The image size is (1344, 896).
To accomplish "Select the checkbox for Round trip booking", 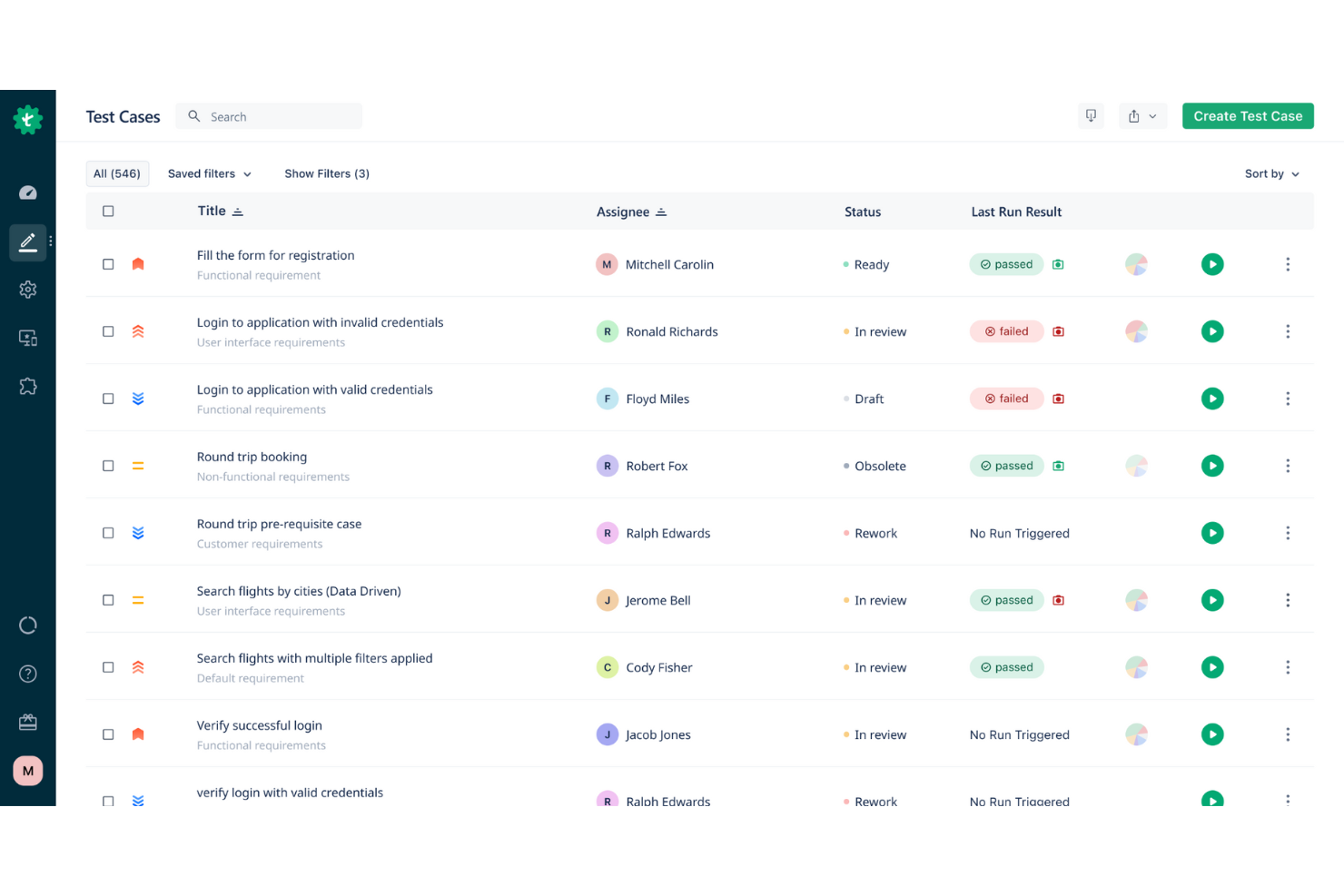I will 108,466.
